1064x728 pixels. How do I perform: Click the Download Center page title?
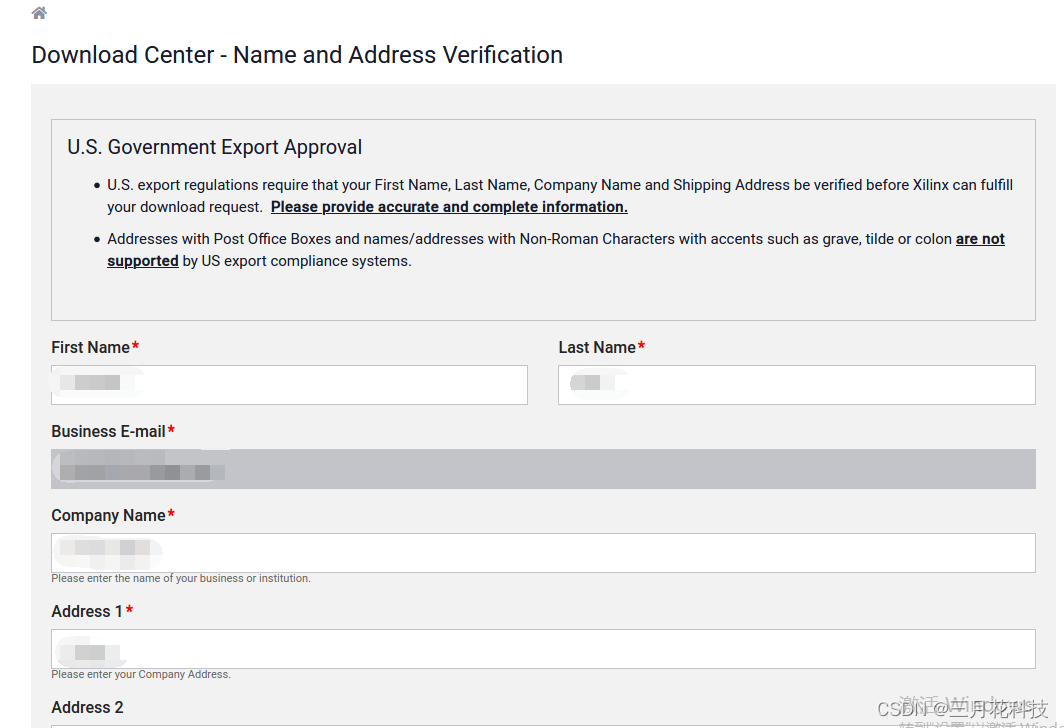pos(297,55)
